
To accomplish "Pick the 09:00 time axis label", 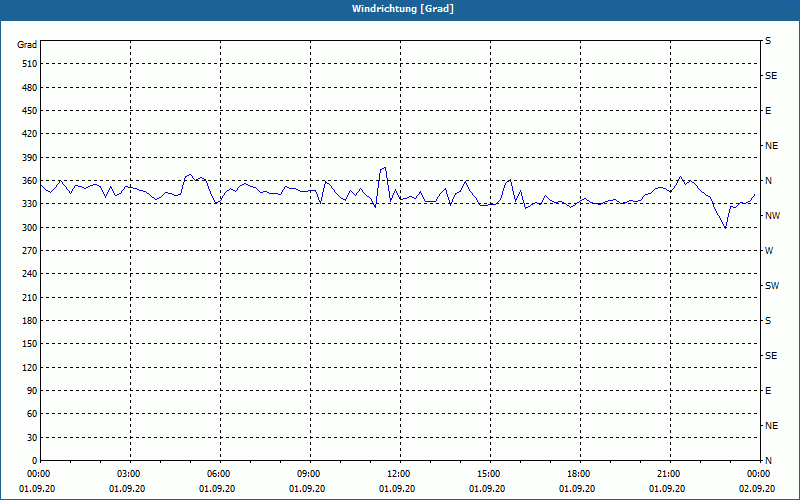I will [308, 474].
